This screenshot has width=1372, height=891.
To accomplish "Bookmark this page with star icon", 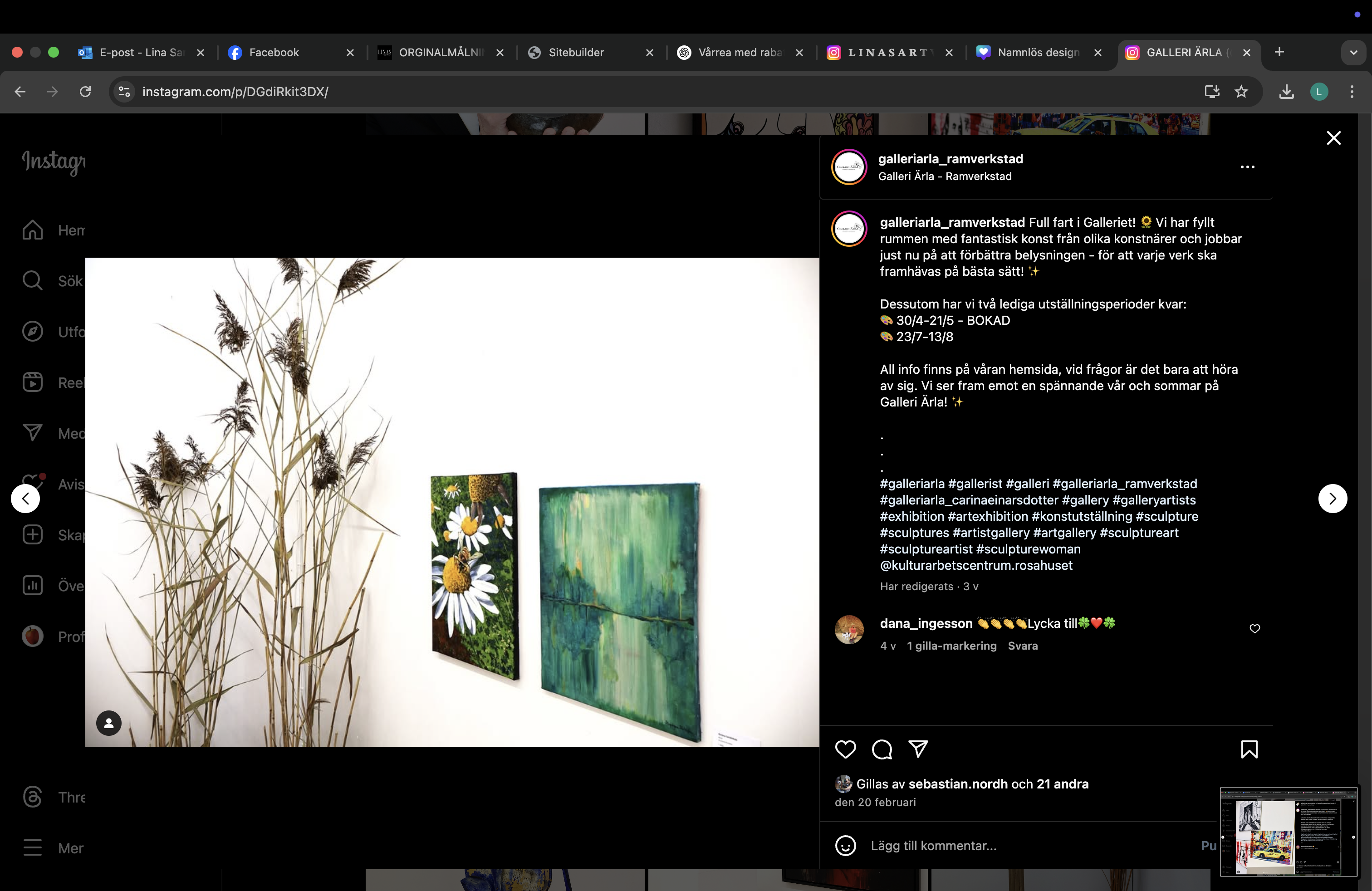I will (1241, 92).
